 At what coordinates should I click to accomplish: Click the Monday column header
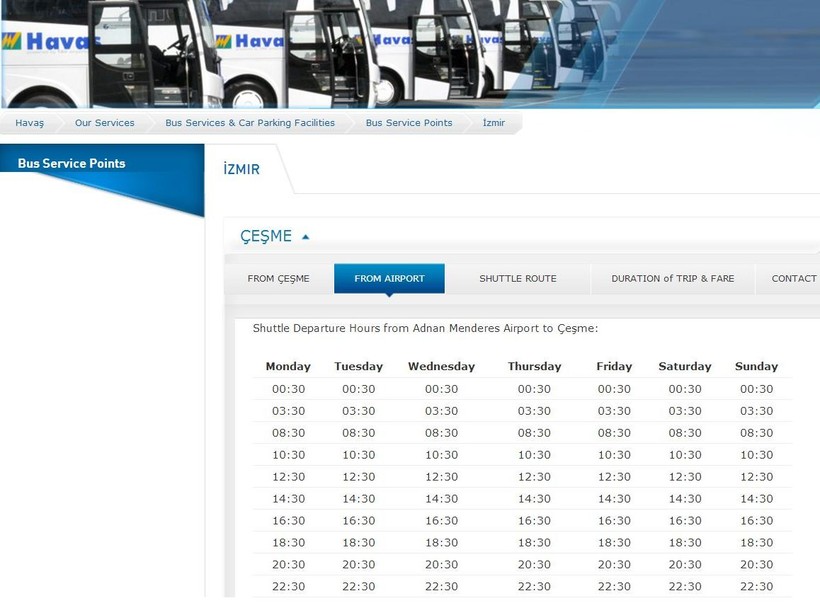click(288, 367)
